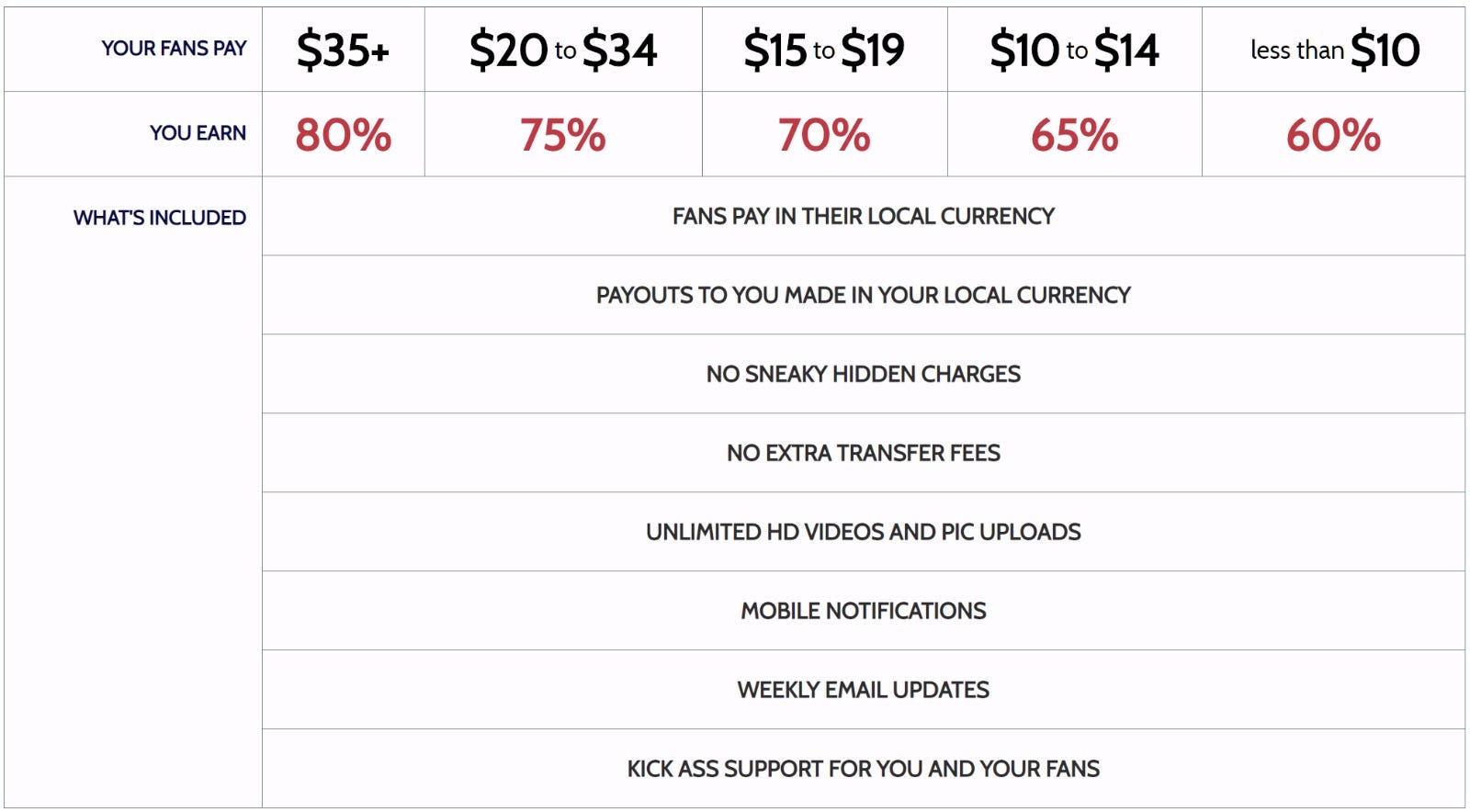Click the WHAT'S INCLUDED label
This screenshot has height=812, width=1470.
(x=160, y=218)
